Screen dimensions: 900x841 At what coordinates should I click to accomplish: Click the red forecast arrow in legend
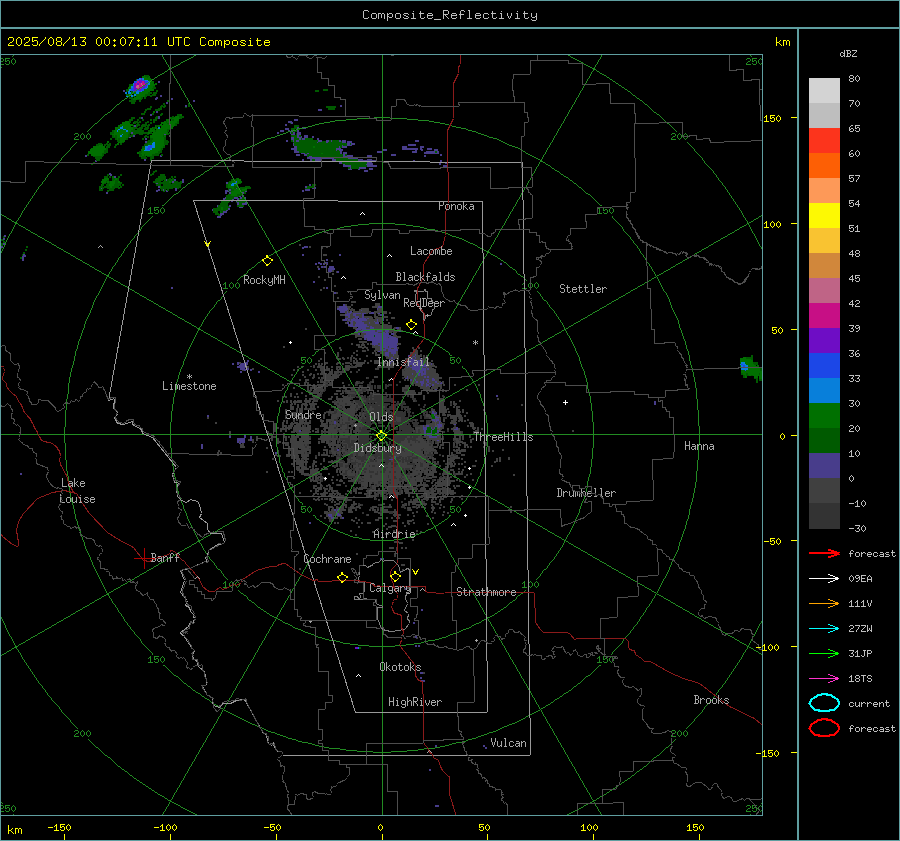824,553
